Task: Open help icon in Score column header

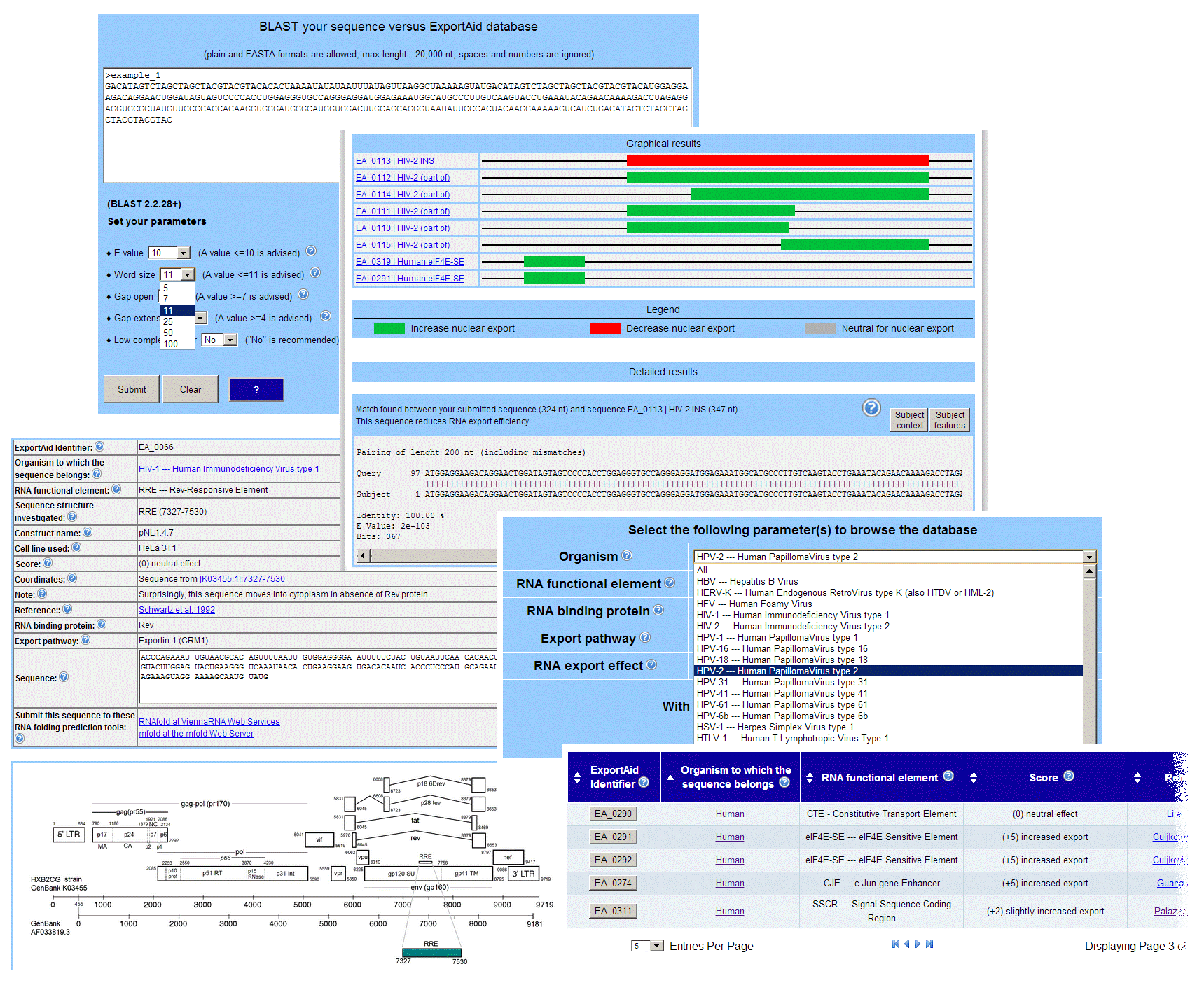Action: tap(1069, 776)
